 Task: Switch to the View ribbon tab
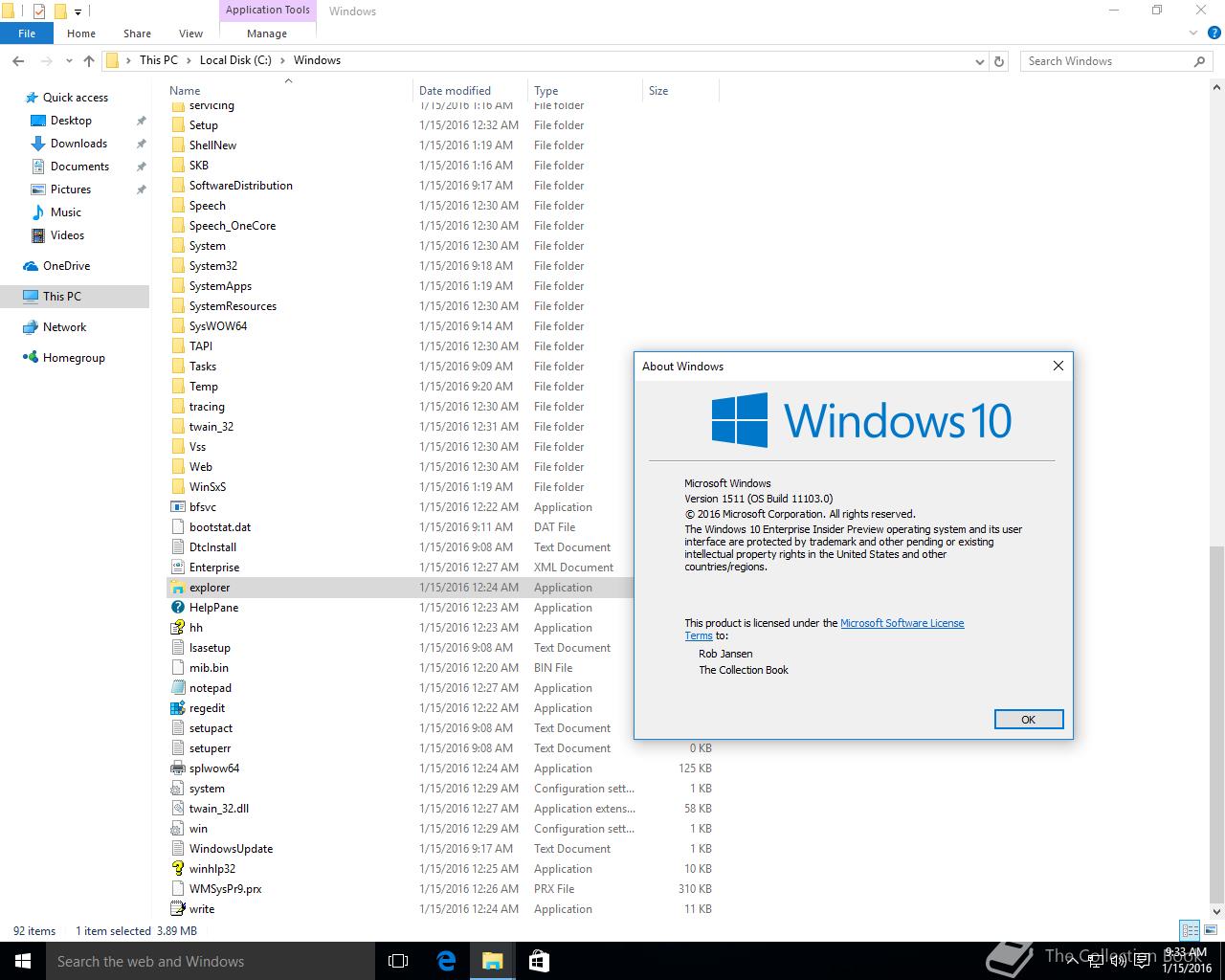click(190, 33)
